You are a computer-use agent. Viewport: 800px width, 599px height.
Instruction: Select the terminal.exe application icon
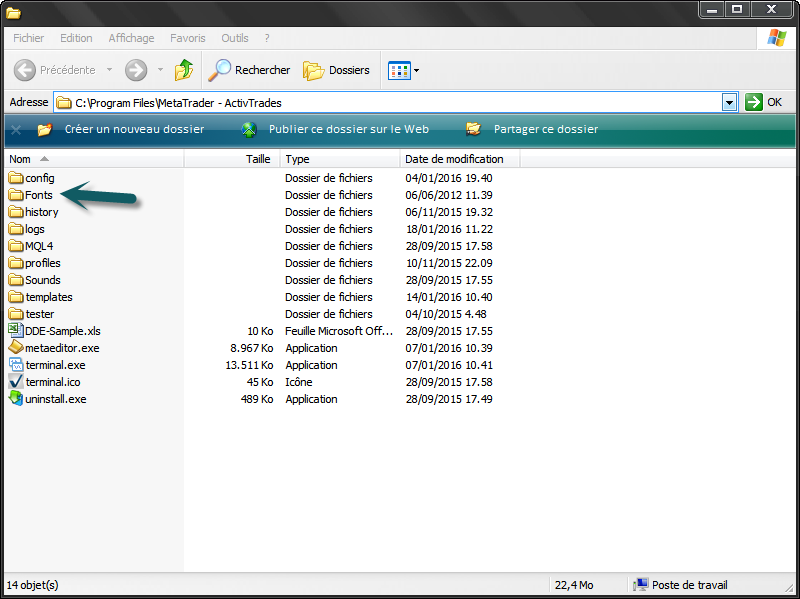coord(16,365)
